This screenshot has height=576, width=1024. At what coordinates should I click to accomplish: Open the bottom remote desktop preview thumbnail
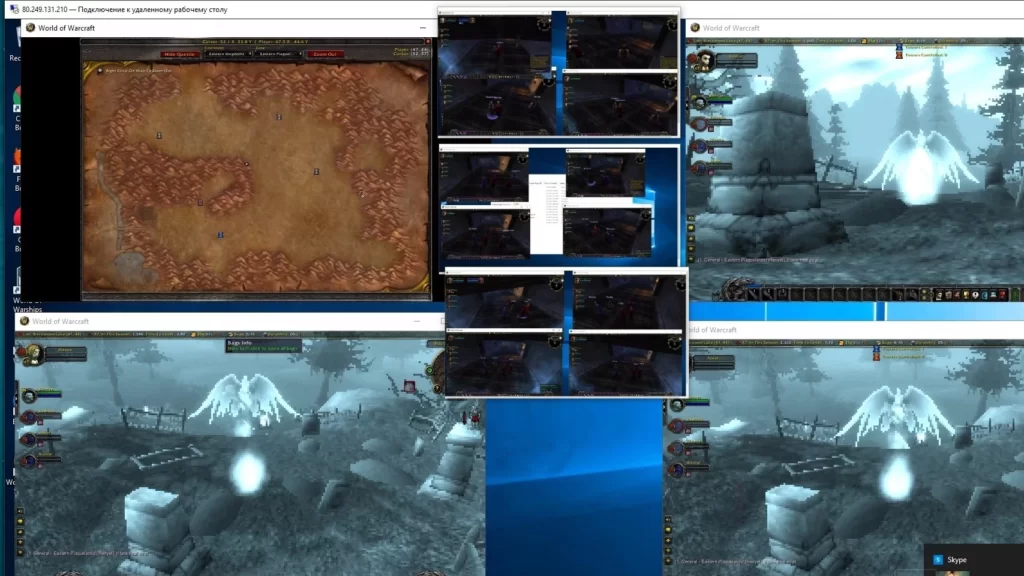566,333
